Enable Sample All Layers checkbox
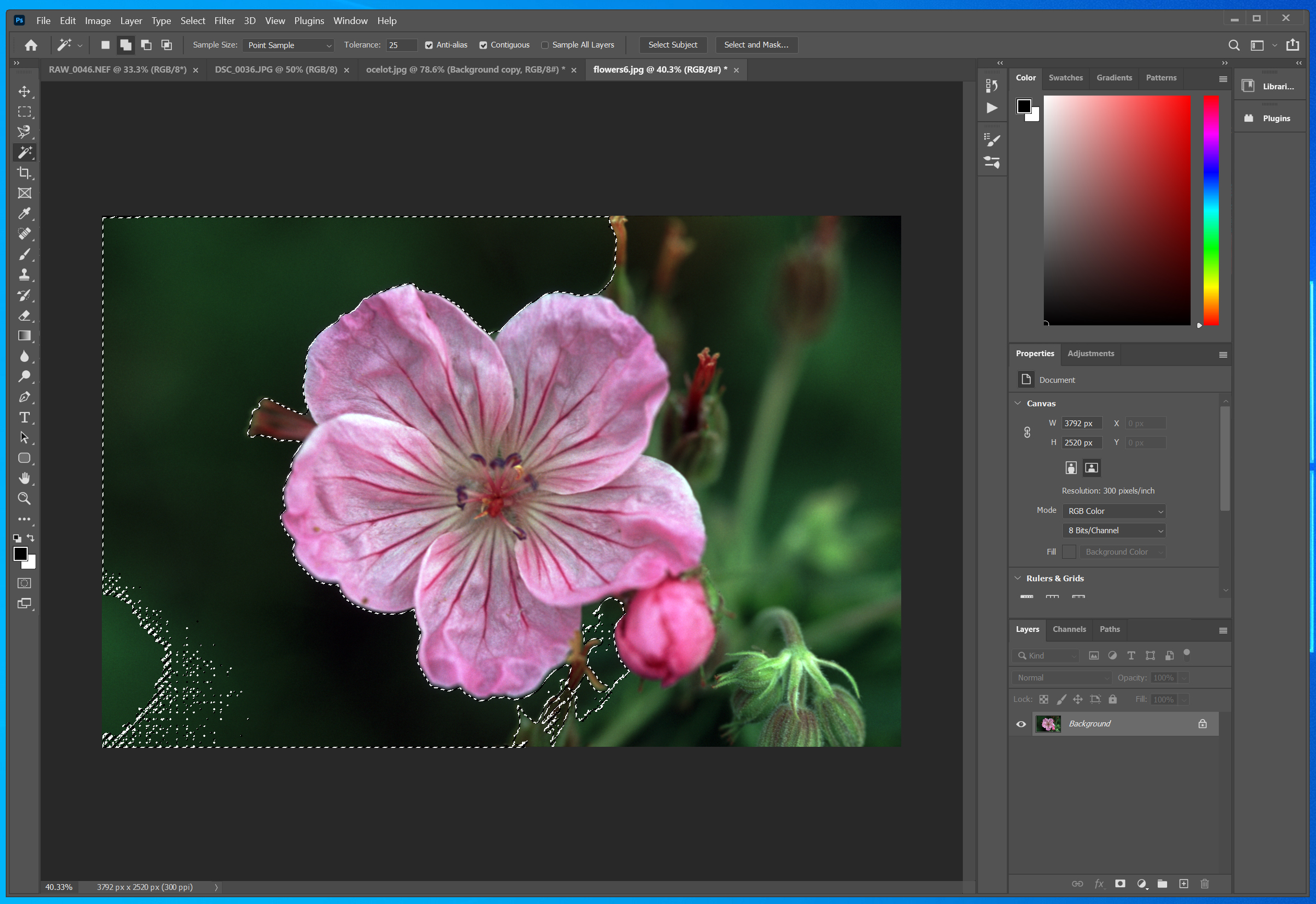1316x904 pixels. 545,45
